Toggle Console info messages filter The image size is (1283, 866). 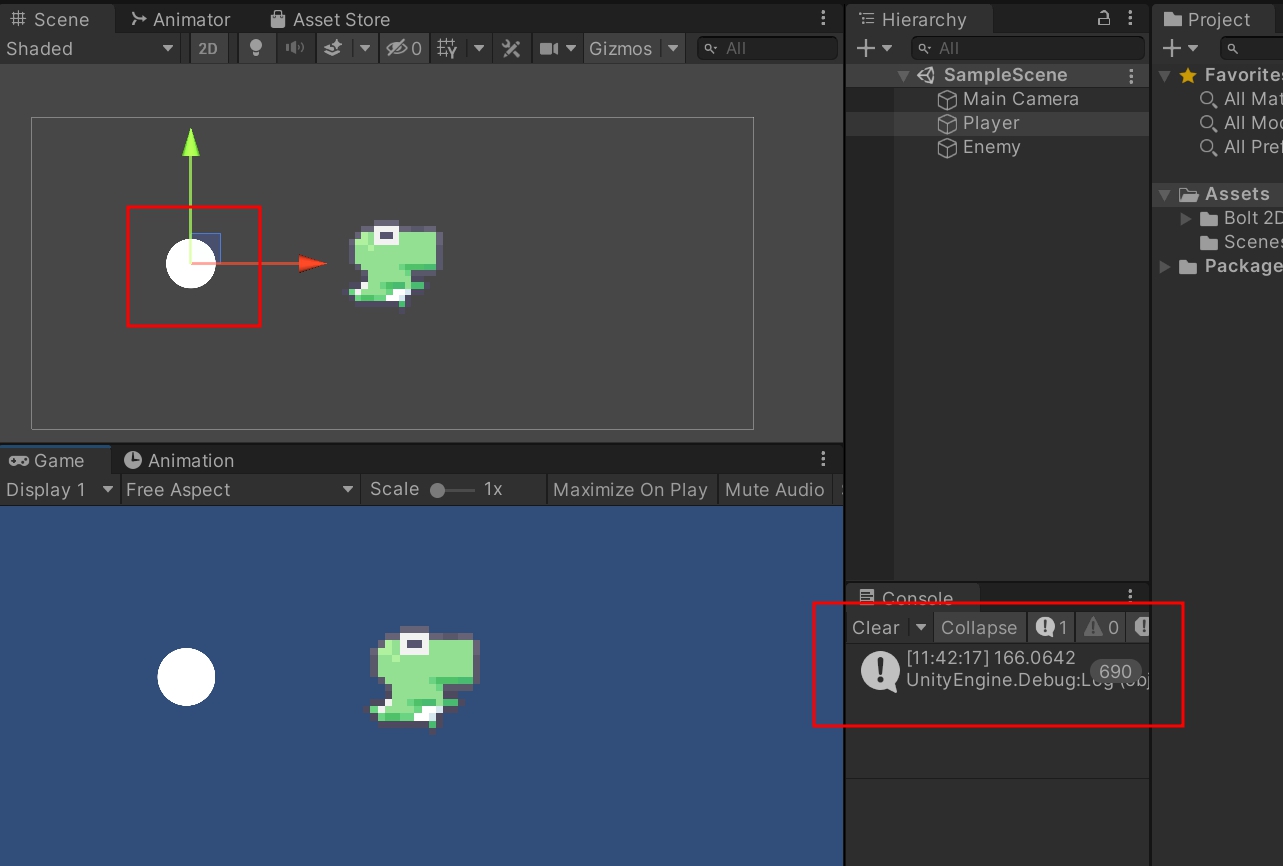(x=1052, y=627)
